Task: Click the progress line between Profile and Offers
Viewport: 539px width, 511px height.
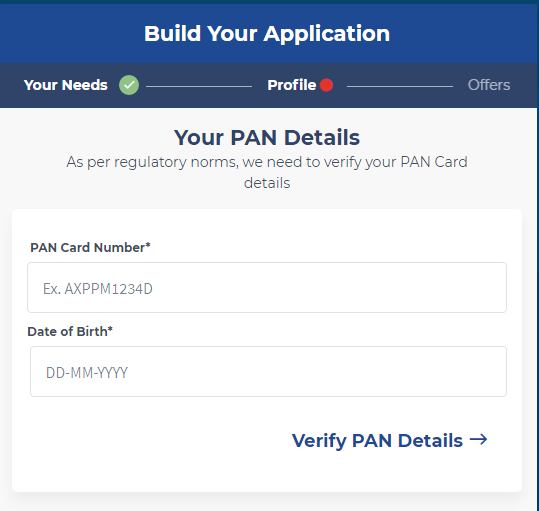Action: [400, 86]
